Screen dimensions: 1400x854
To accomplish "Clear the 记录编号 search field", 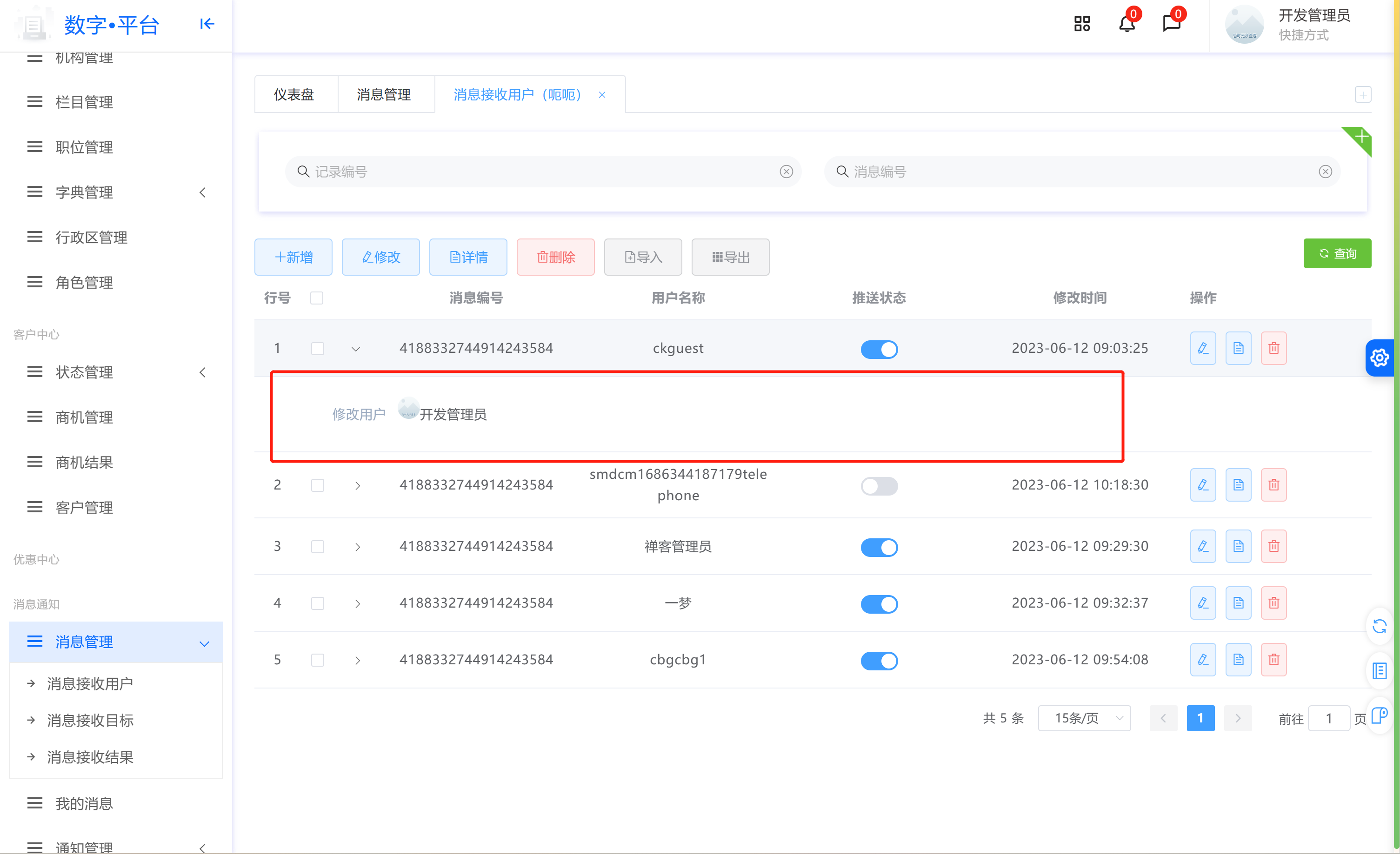I will [x=786, y=172].
